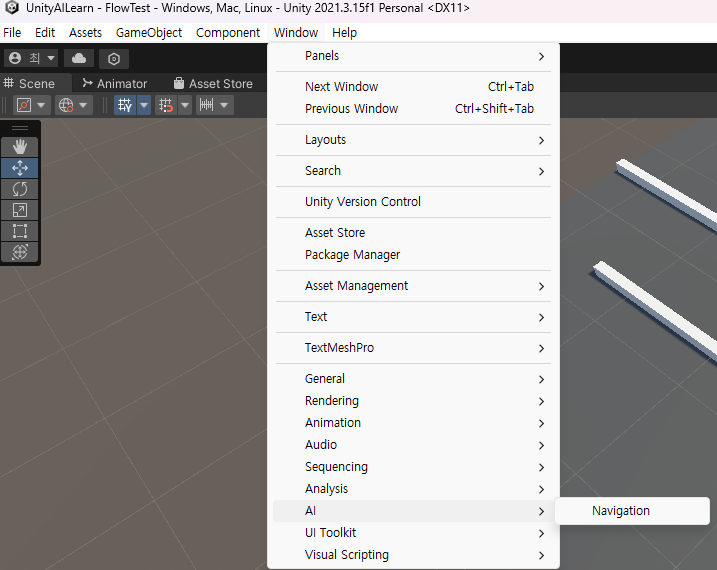The width and height of the screenshot is (717, 570).
Task: Open the Edit menu
Action: pos(45,33)
